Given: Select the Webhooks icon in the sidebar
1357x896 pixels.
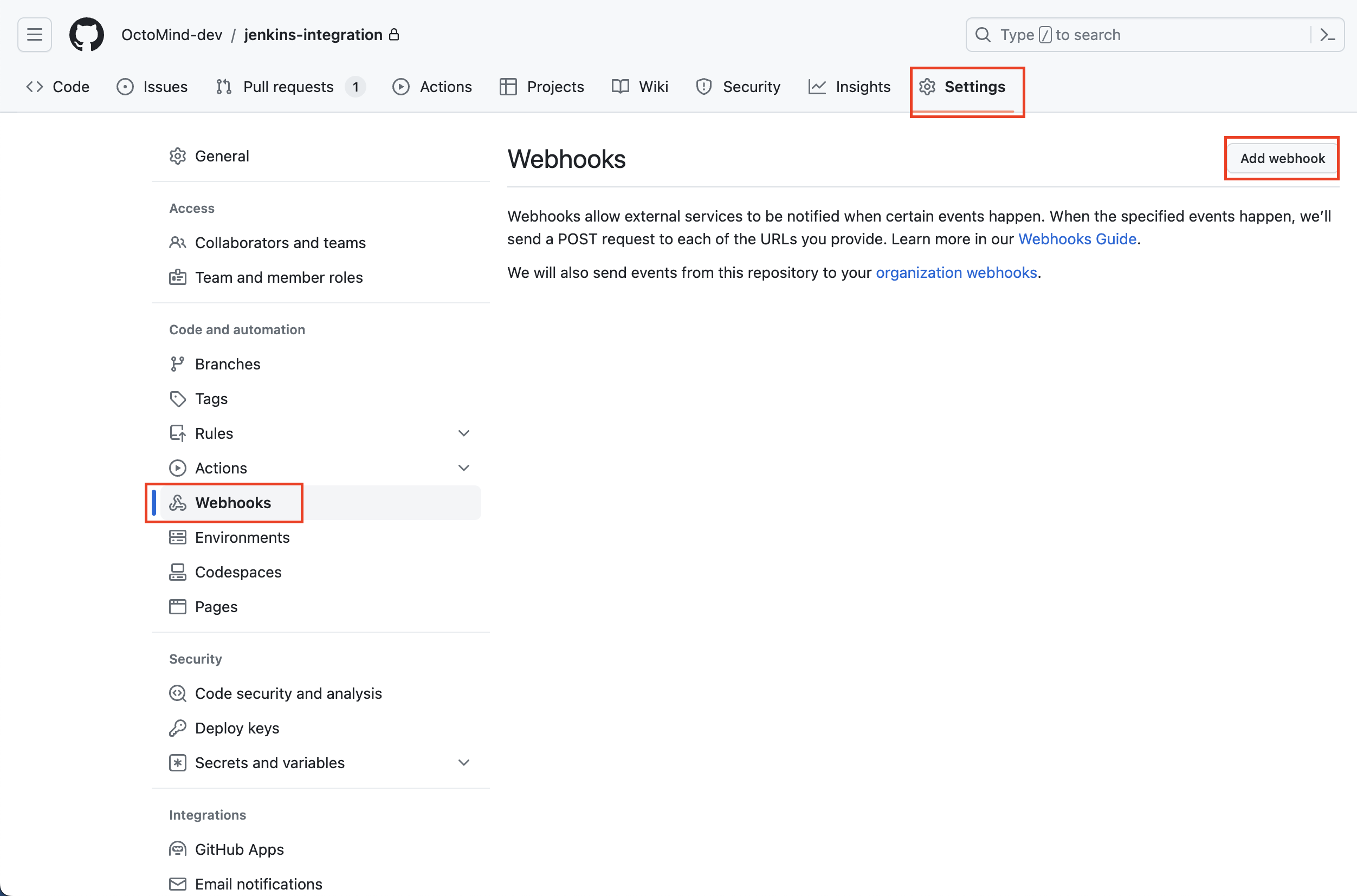Looking at the screenshot, I should (178, 502).
